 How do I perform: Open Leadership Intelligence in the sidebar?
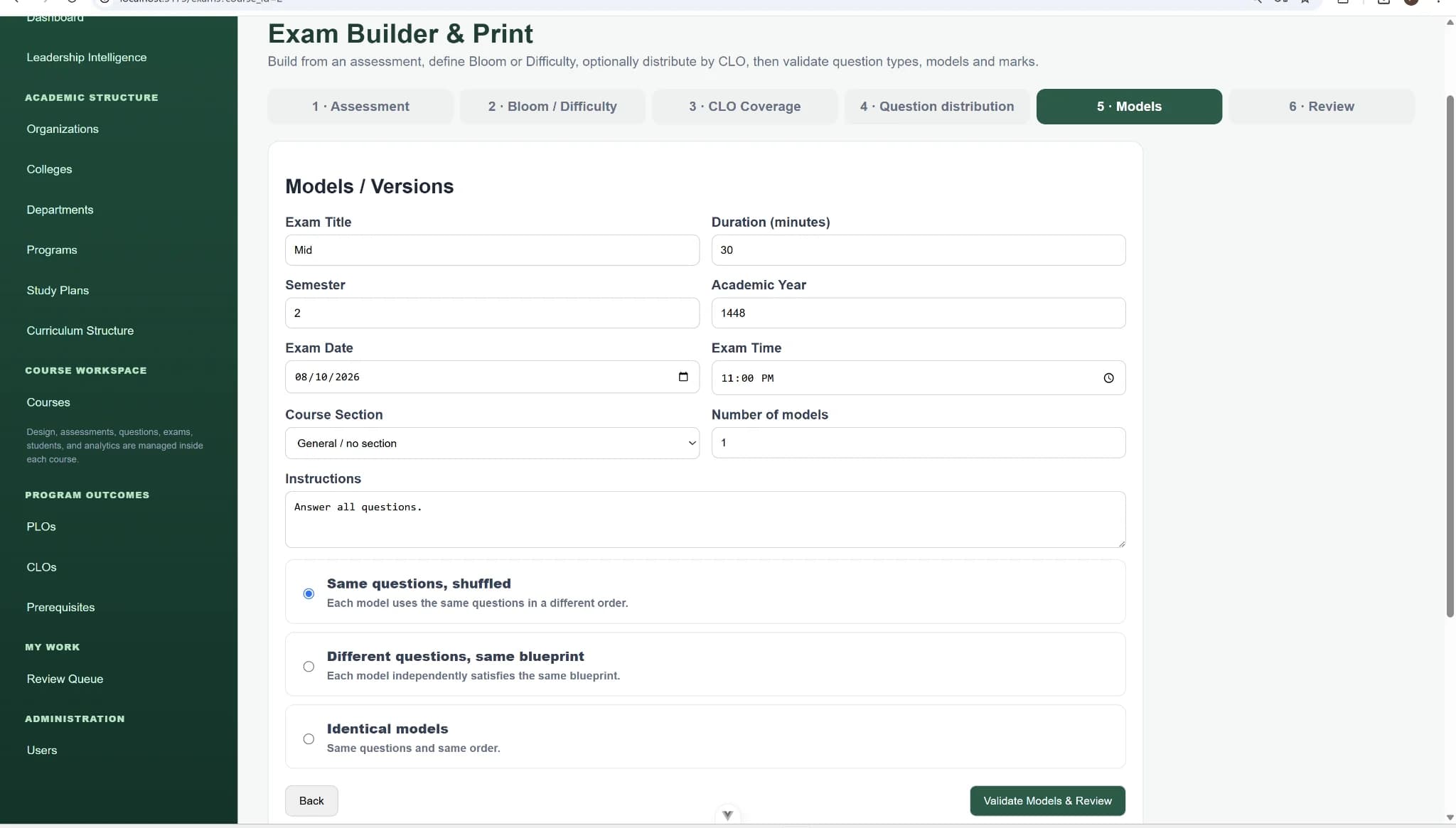(x=87, y=57)
